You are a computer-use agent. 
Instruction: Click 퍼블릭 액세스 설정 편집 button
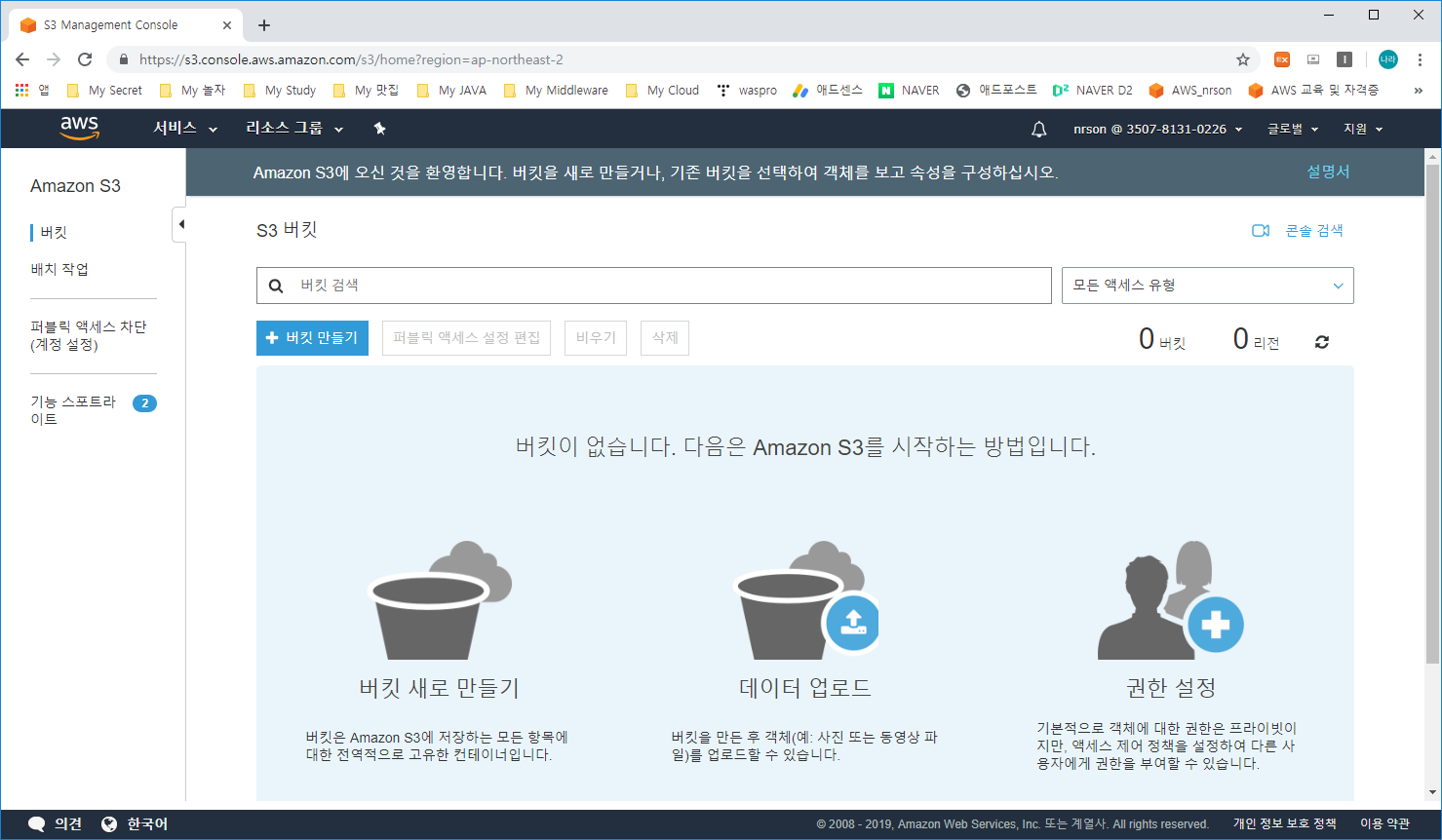click(x=466, y=338)
